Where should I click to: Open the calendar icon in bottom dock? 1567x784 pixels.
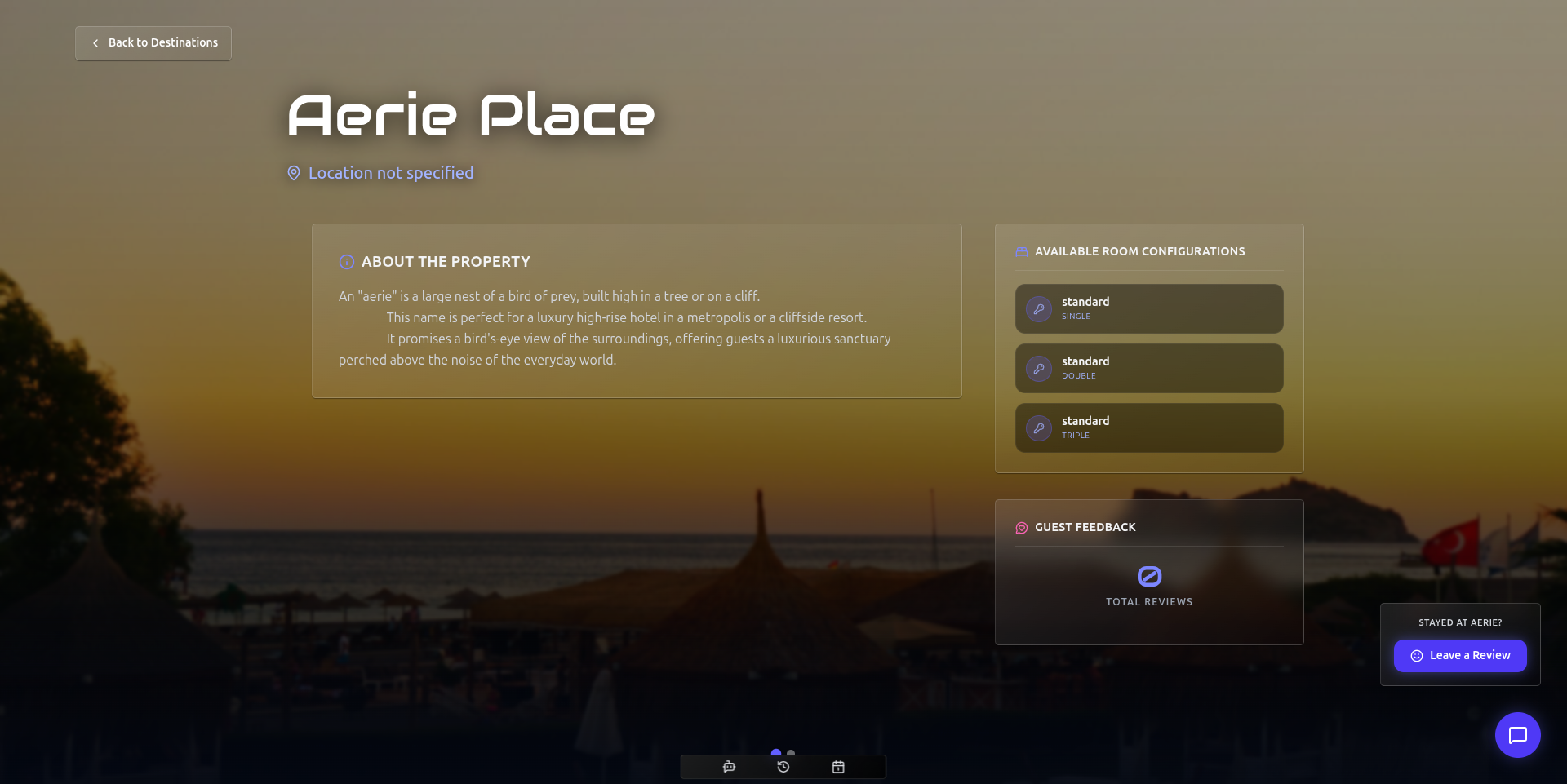(x=838, y=767)
